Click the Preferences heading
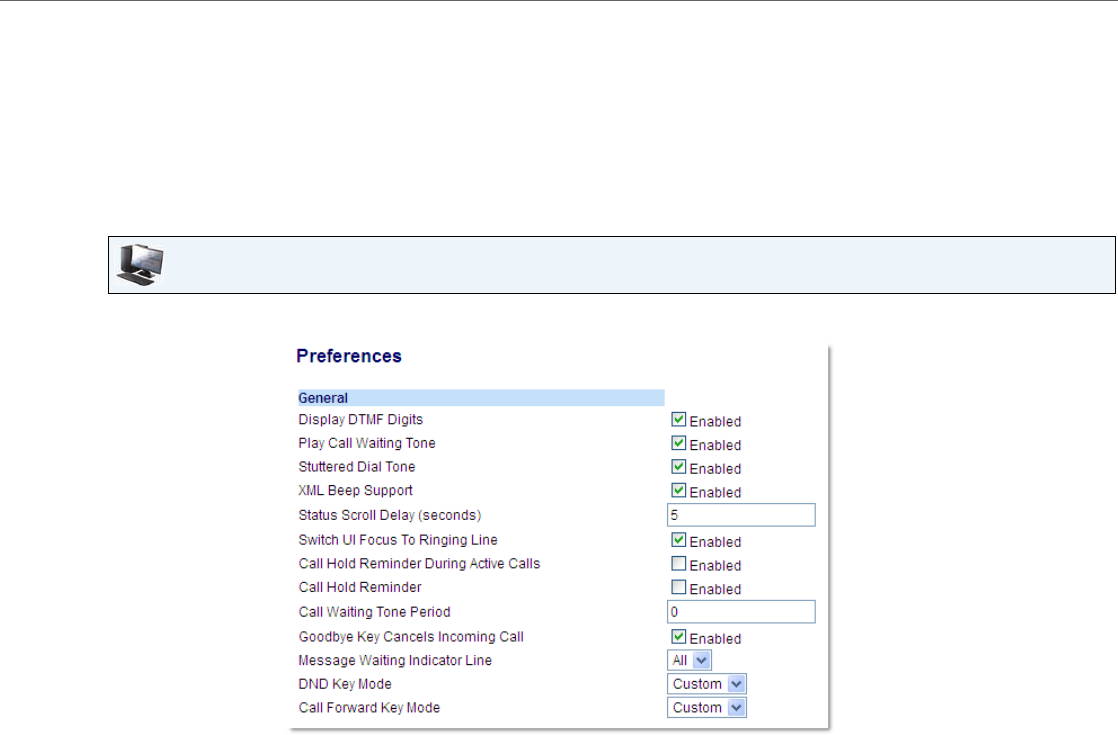 click(x=349, y=356)
